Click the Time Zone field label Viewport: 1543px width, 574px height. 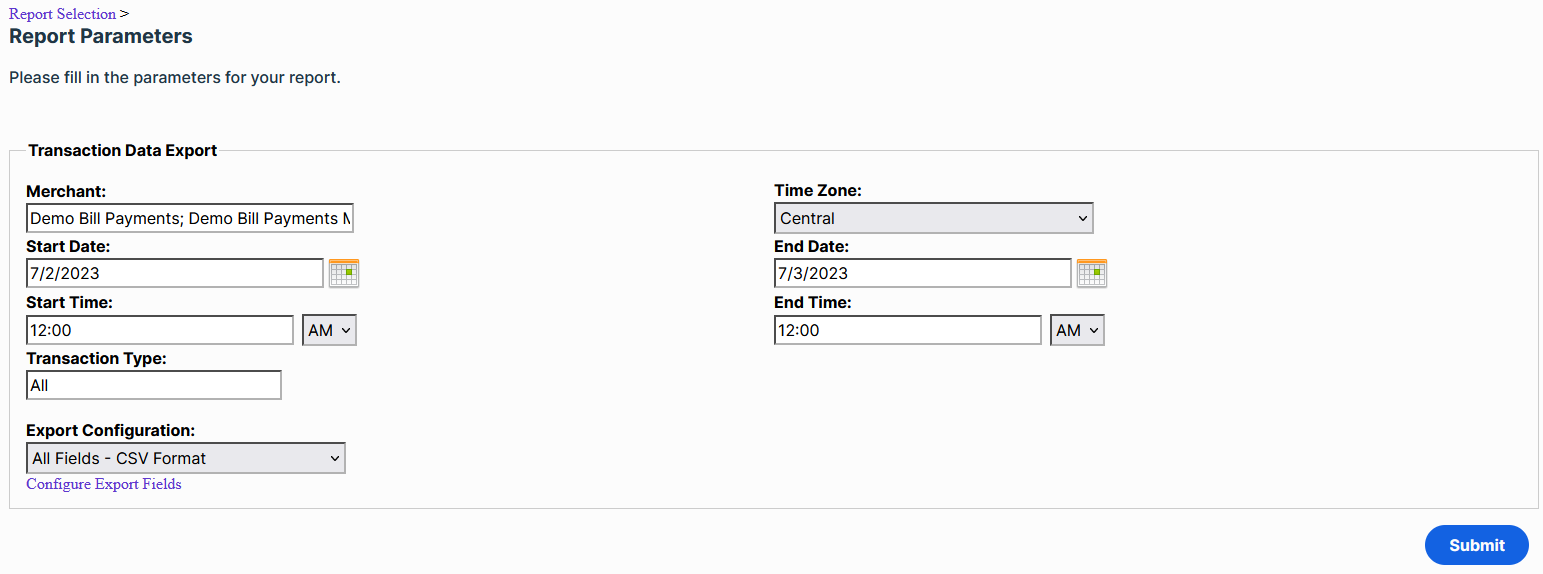818,190
